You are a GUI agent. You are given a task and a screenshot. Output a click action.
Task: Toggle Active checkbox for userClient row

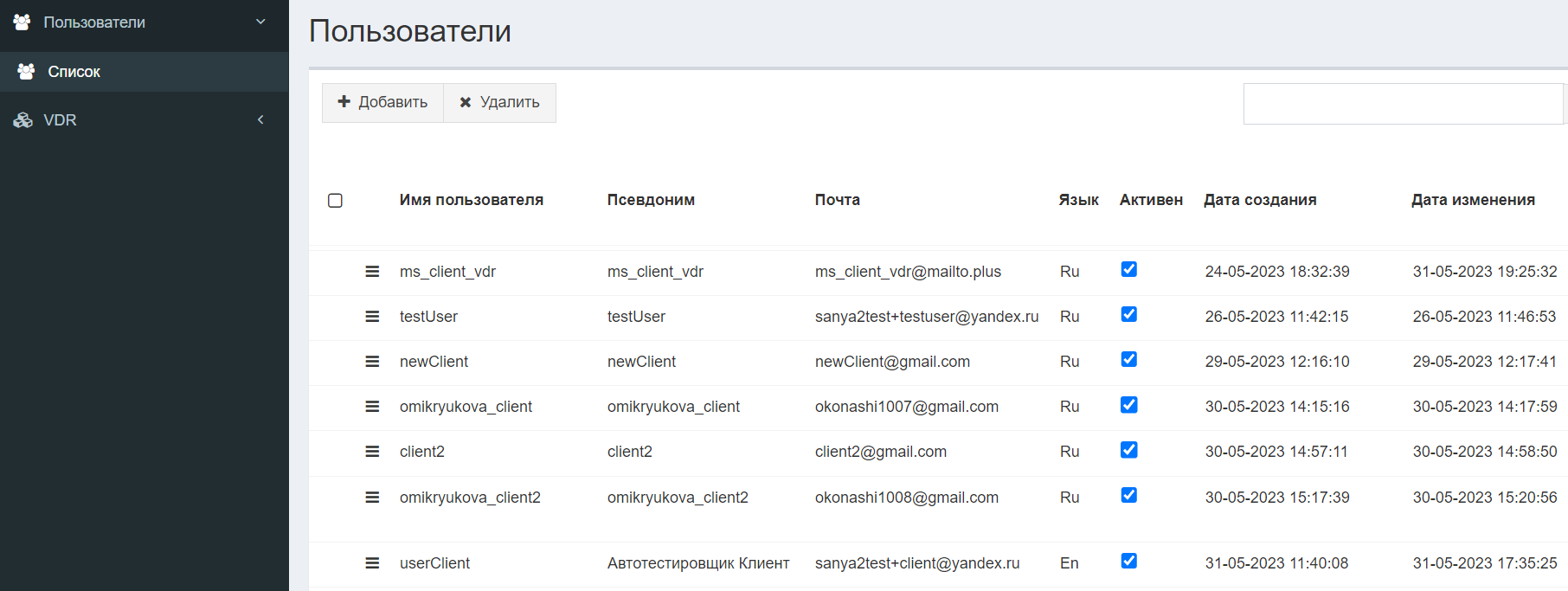1128,561
